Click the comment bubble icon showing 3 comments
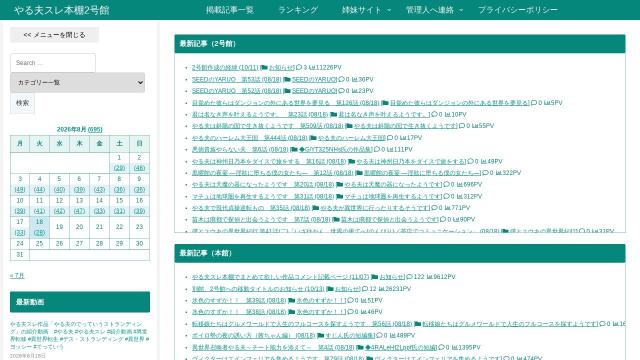This screenshot has height=360, width=640. tap(299, 67)
